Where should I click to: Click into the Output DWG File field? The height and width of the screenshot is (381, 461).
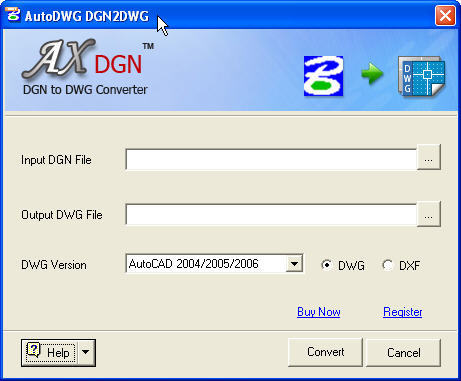coord(271,214)
